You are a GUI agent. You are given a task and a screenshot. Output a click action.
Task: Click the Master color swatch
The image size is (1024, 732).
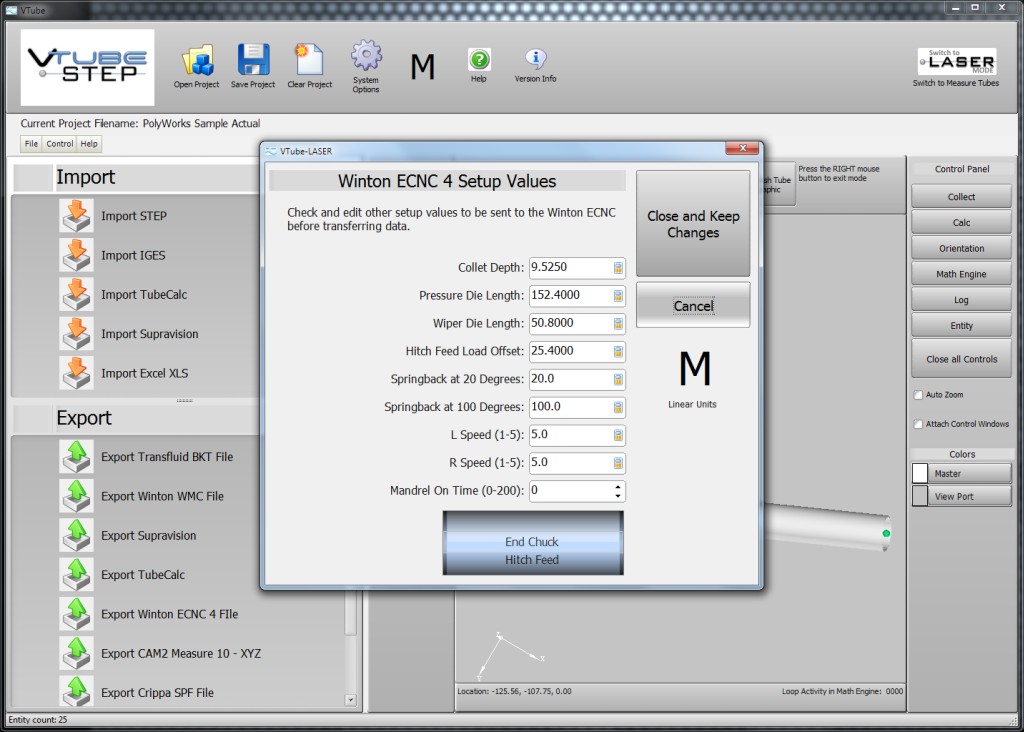(x=920, y=474)
